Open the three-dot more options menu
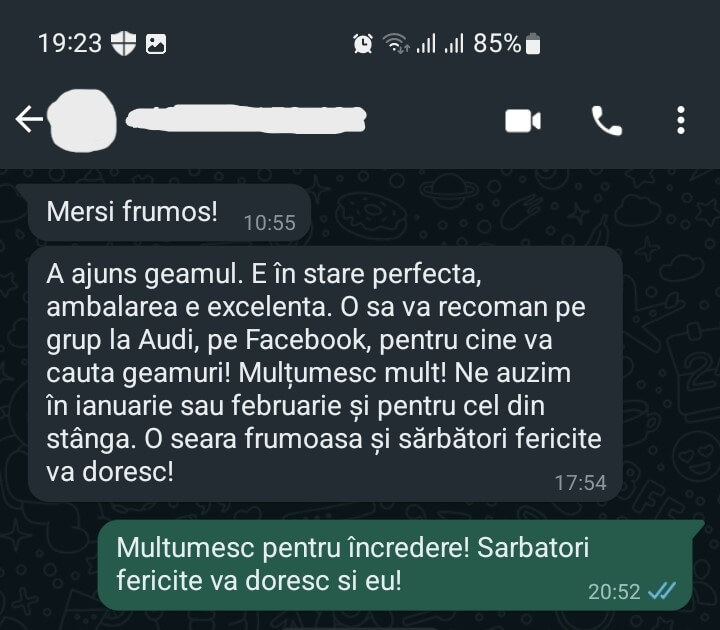 point(681,120)
